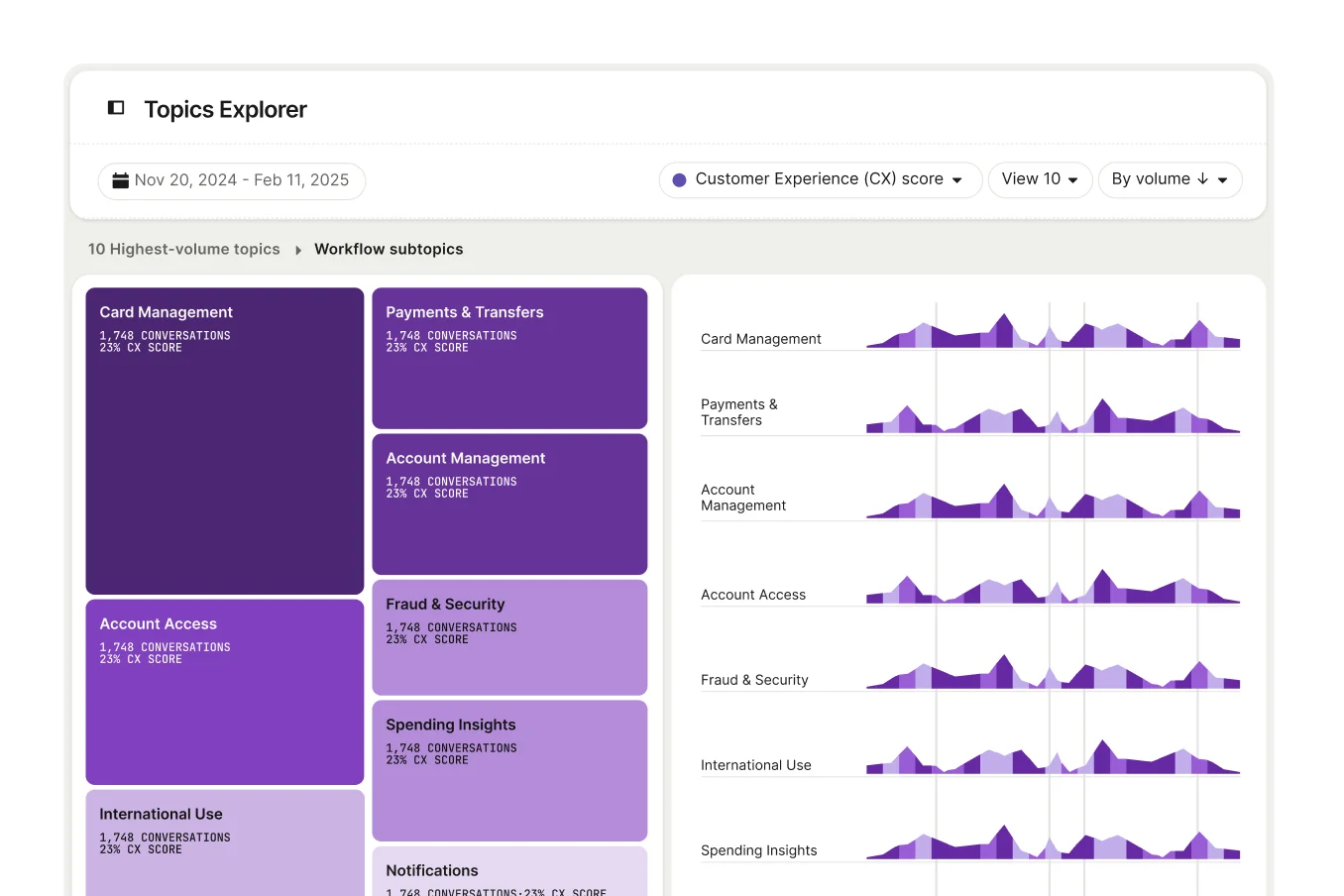This screenshot has height=896, width=1344.
Task: Select the Spending Insights tile
Action: pyautogui.click(x=509, y=771)
